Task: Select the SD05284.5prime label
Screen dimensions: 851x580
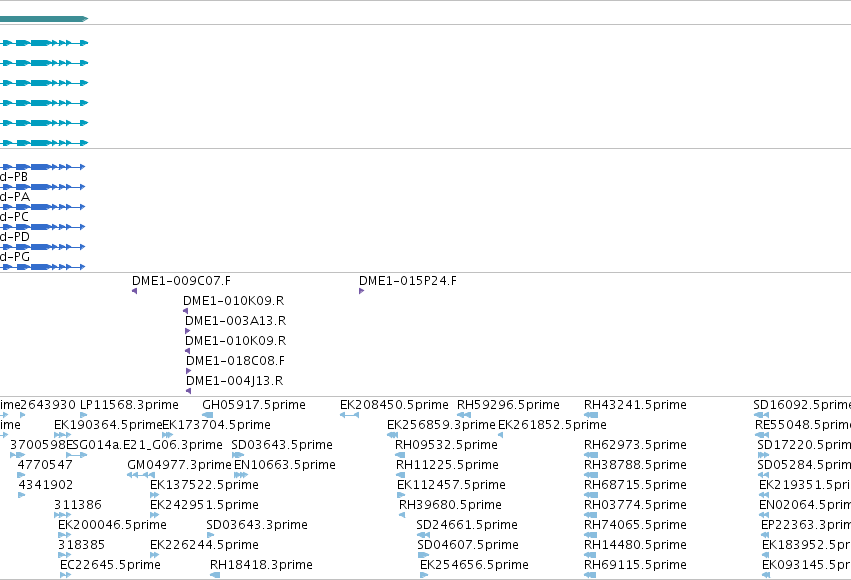Action: point(804,465)
